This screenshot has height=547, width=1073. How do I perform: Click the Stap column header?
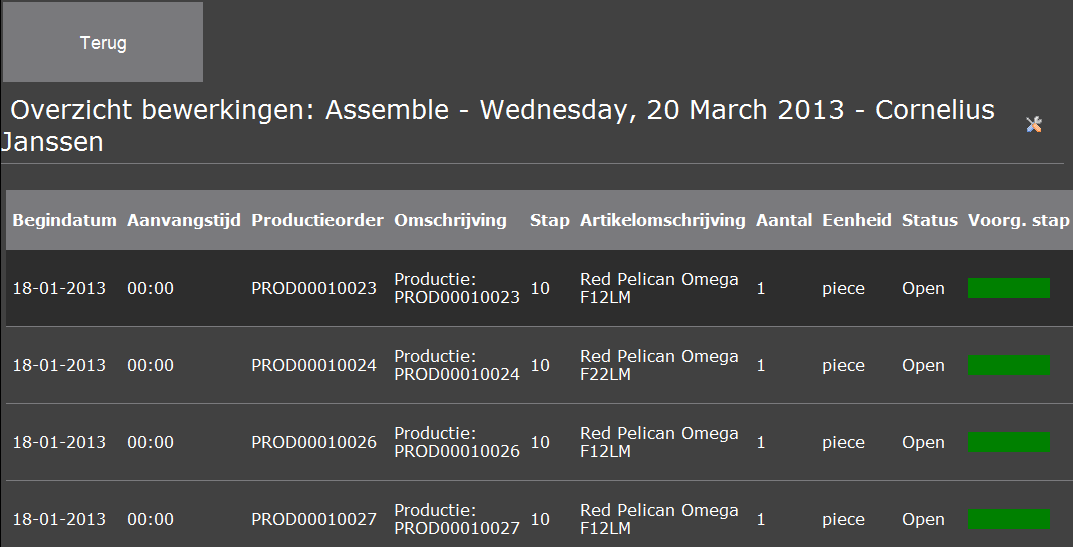coord(550,220)
